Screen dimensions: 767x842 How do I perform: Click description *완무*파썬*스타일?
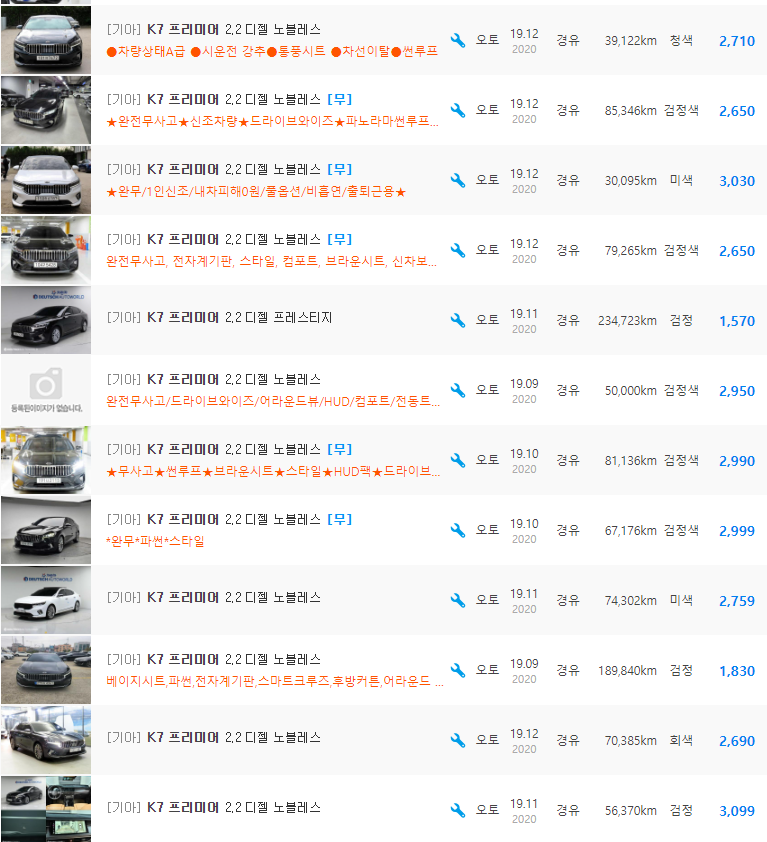(155, 541)
